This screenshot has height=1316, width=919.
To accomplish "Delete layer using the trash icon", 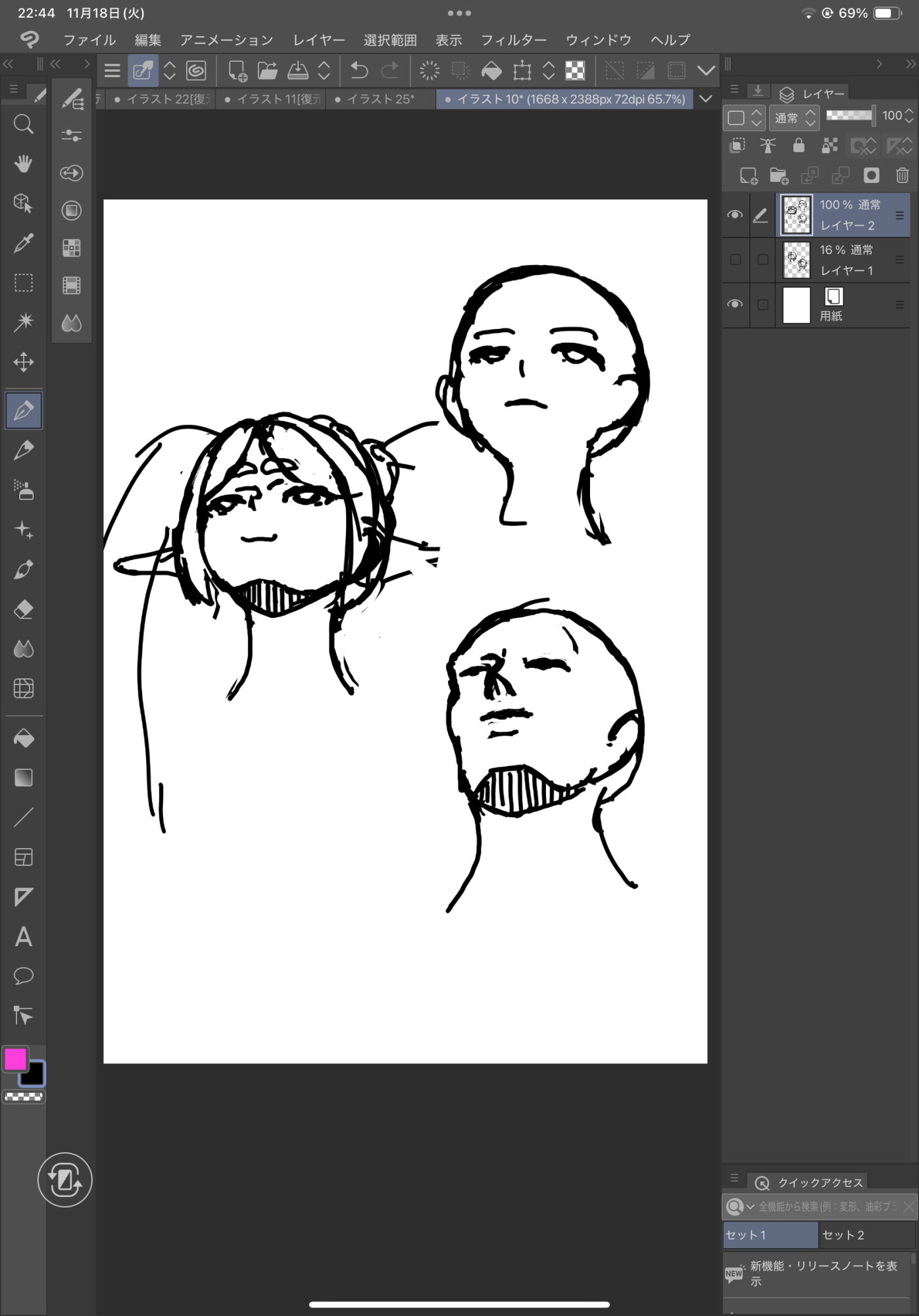I will click(902, 175).
